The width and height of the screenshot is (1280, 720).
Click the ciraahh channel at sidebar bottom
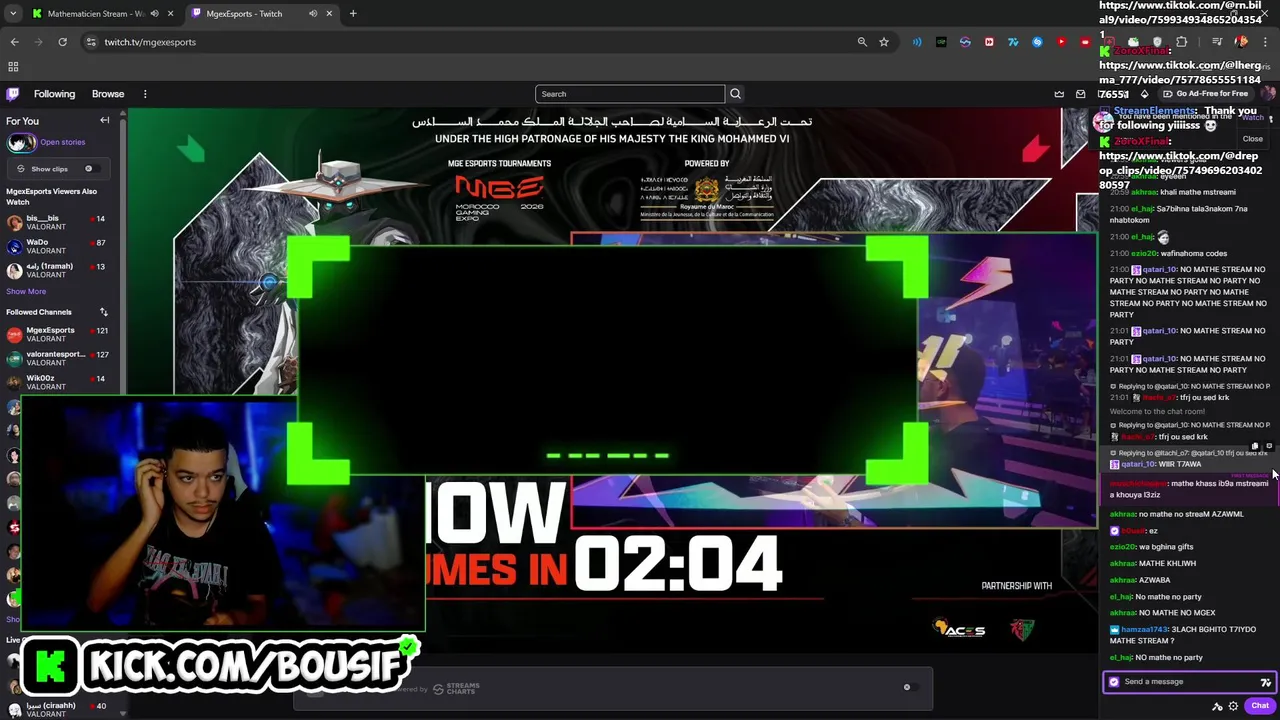[60, 710]
